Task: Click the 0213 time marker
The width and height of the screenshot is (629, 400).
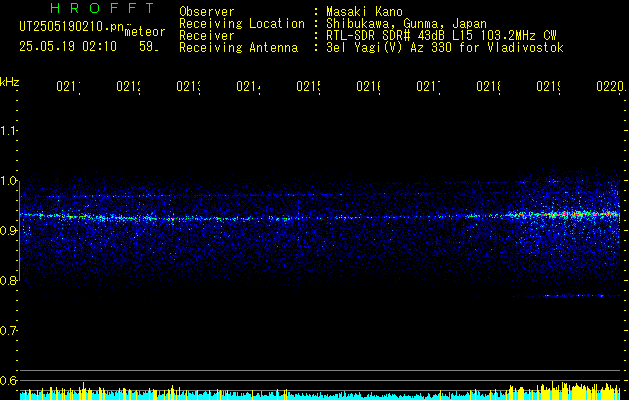Action: (x=189, y=87)
